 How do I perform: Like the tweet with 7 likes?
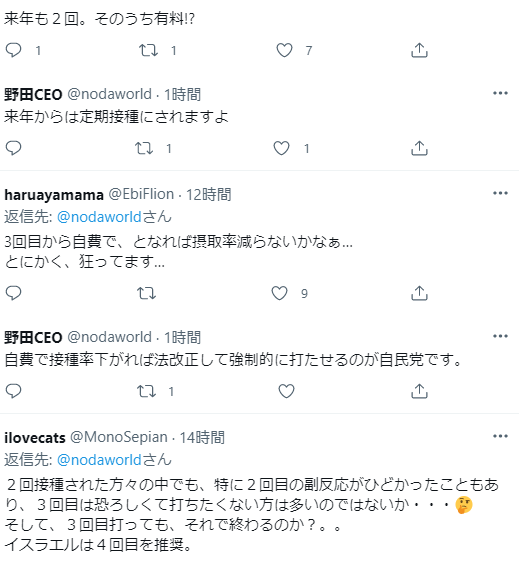(x=284, y=50)
